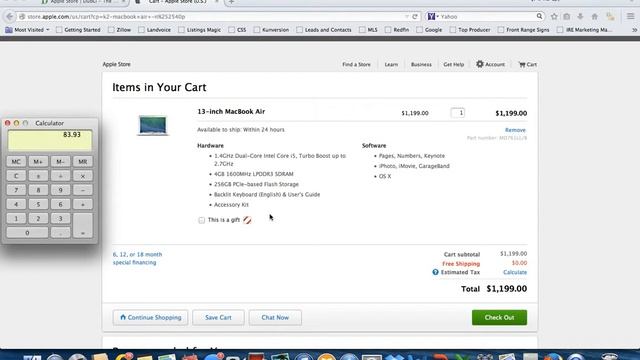
Task: Click the 0 key on Calculator
Action: pyautogui.click(x=27, y=233)
